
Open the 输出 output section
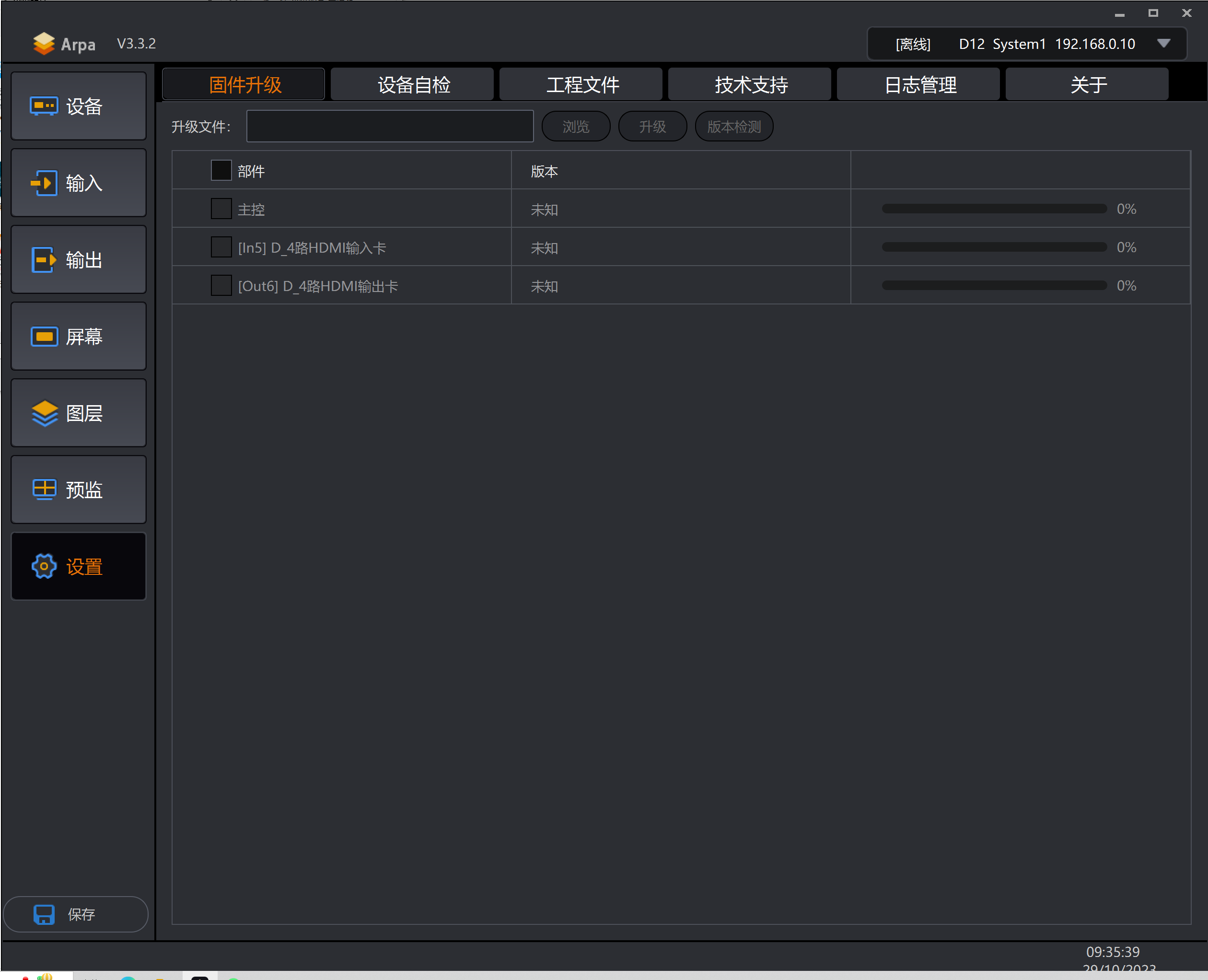[x=79, y=260]
